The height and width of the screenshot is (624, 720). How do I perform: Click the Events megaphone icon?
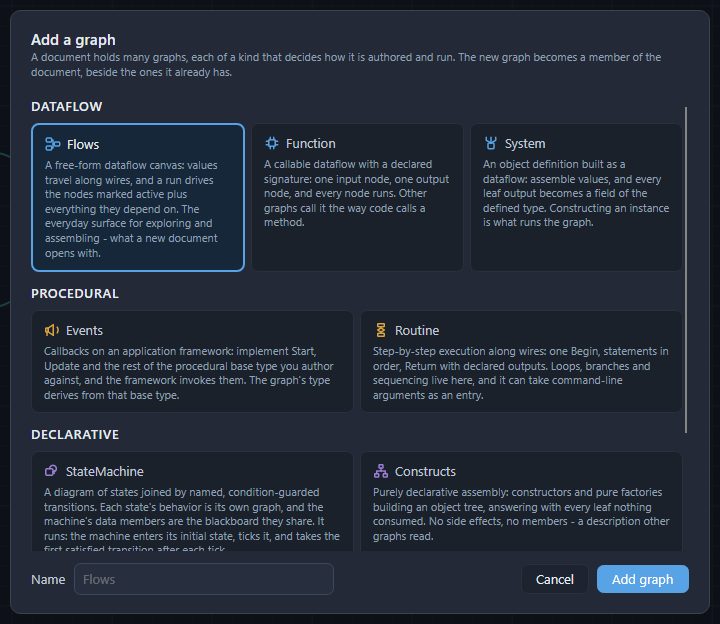(52, 330)
